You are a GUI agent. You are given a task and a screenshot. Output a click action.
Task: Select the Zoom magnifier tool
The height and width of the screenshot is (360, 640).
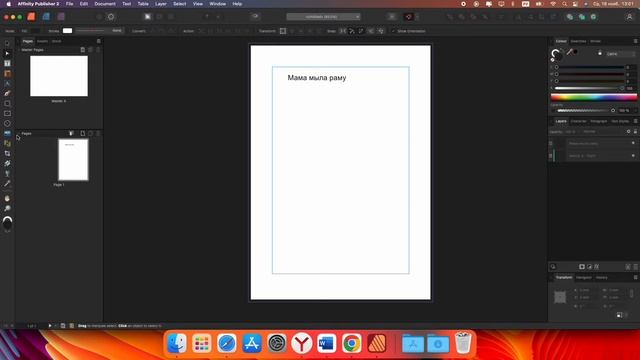7,209
